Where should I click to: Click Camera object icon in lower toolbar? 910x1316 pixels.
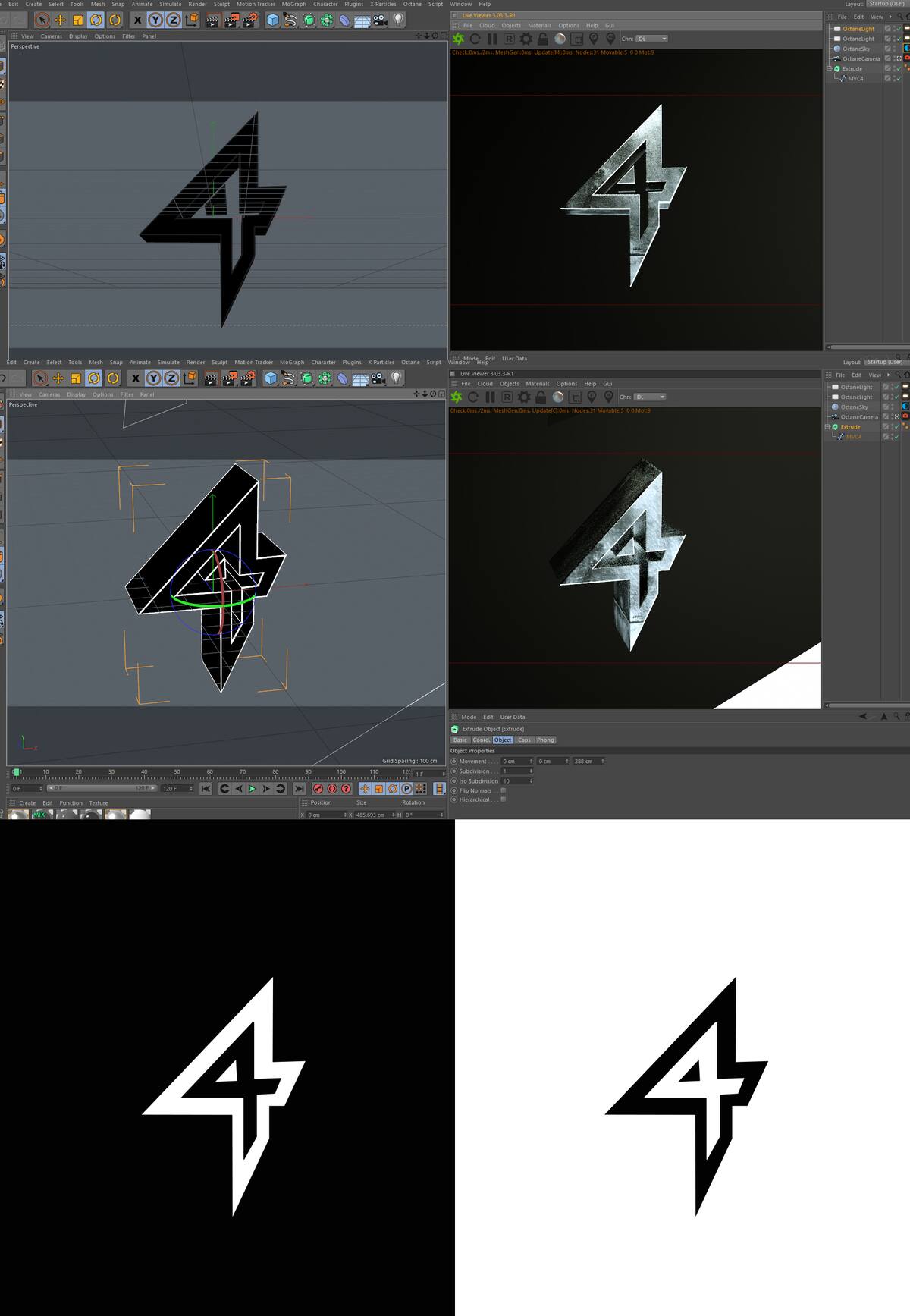(378, 378)
